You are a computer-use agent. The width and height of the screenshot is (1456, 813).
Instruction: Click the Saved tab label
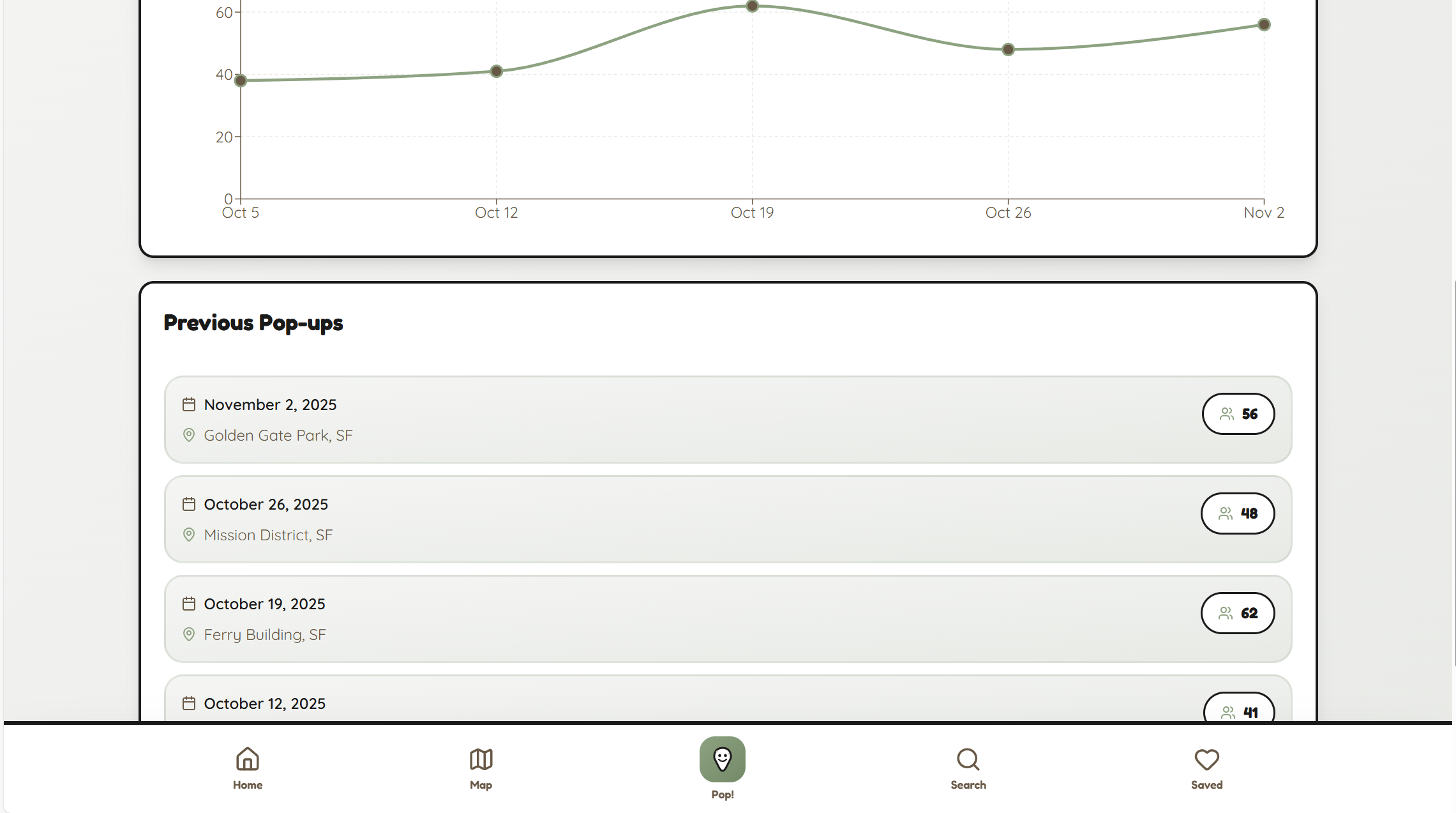point(1206,785)
